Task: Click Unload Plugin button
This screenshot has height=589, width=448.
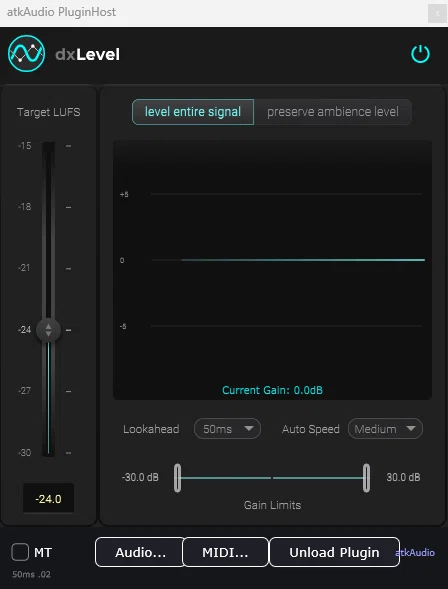Action: [x=334, y=552]
